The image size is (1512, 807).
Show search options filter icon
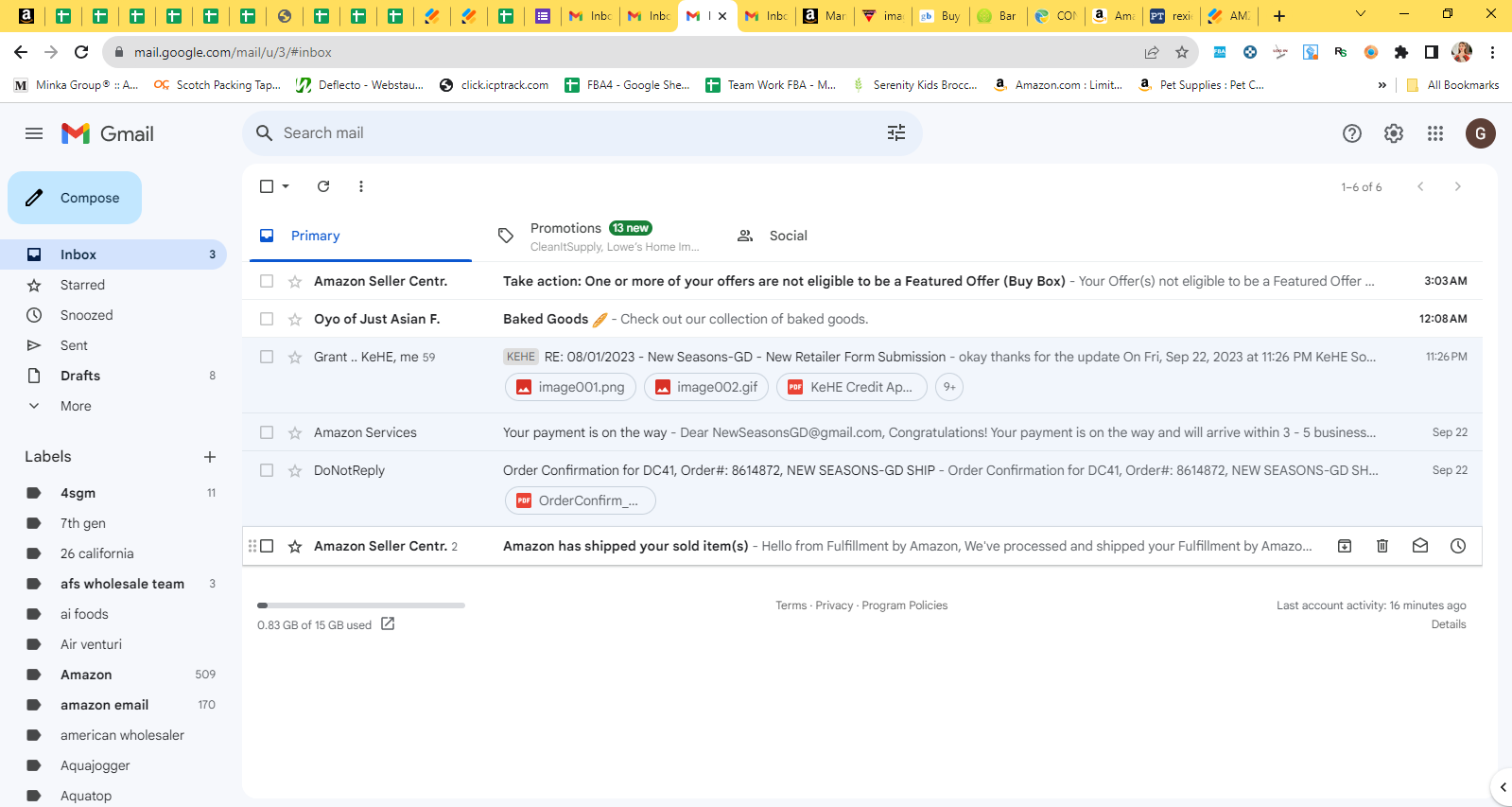[x=896, y=133]
